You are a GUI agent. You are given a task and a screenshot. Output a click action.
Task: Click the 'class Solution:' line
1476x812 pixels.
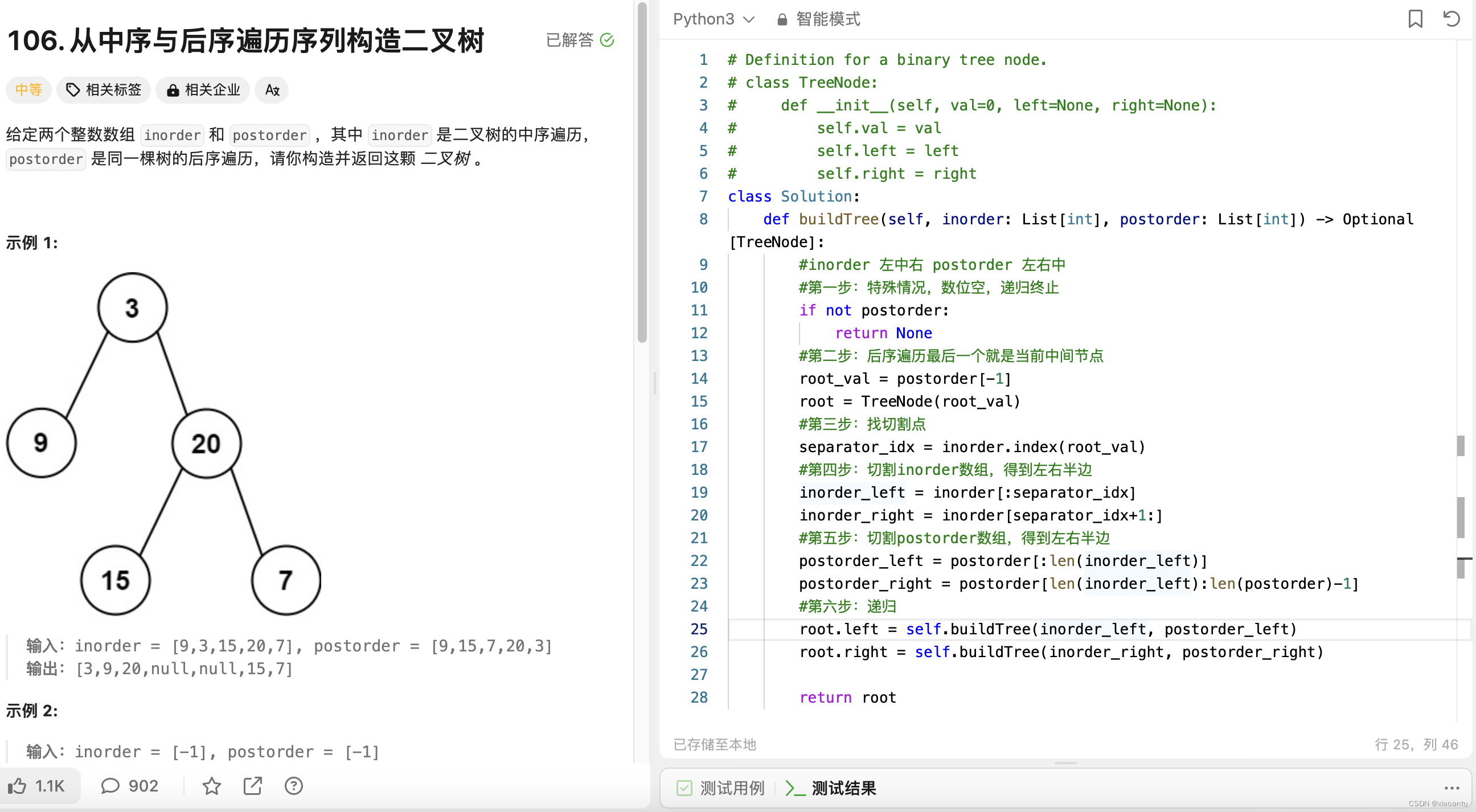tap(794, 196)
